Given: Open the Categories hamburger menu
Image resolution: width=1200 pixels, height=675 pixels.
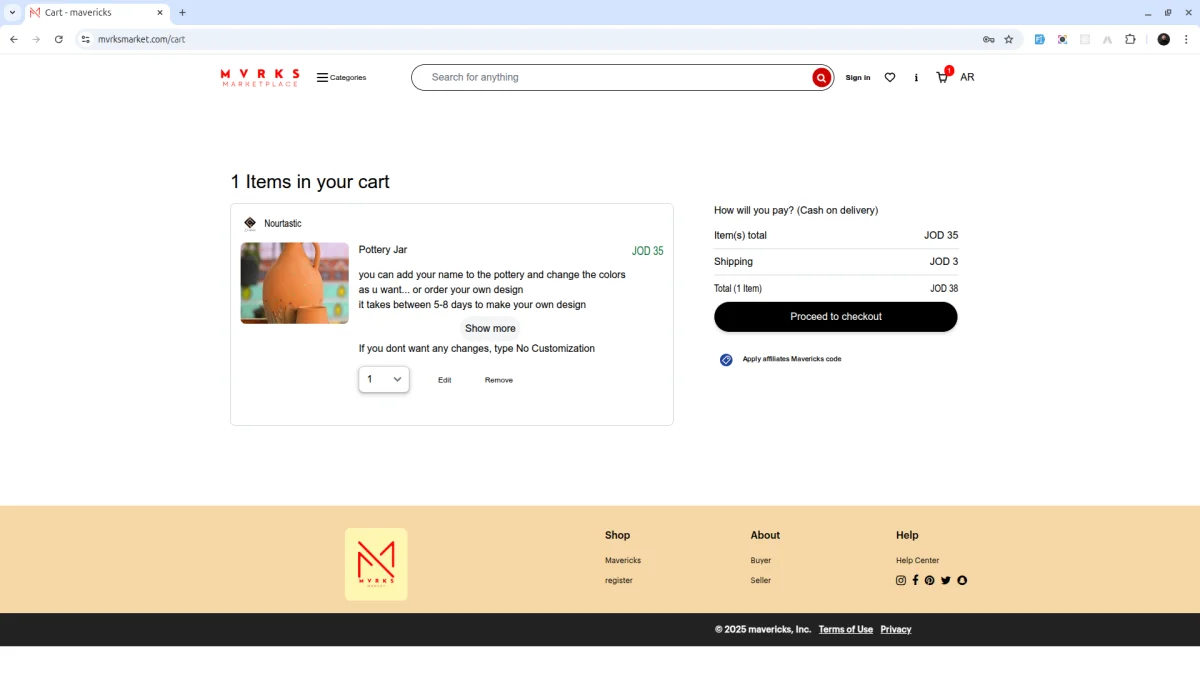Looking at the screenshot, I should pos(341,77).
